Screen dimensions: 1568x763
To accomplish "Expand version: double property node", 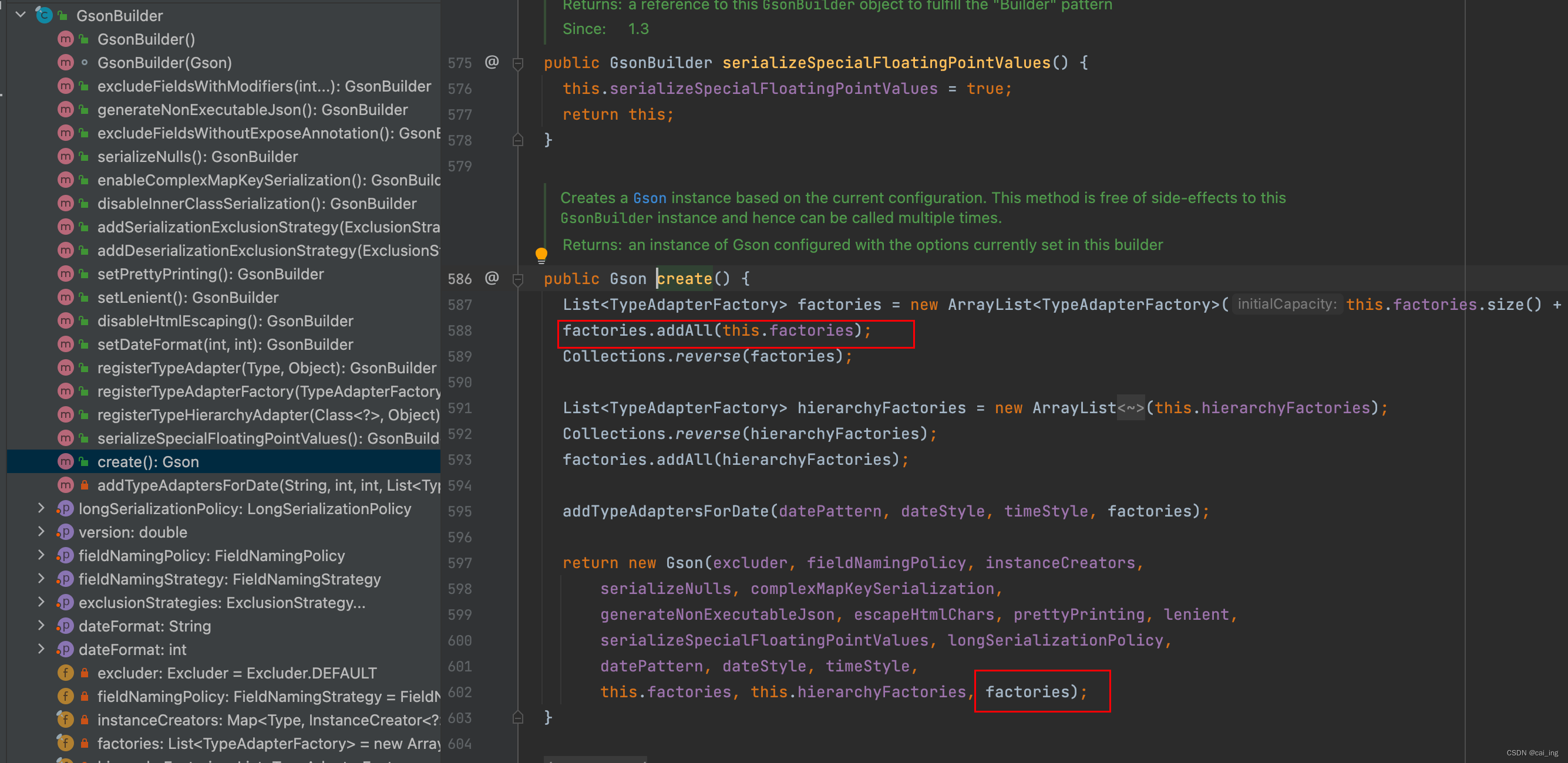I will click(41, 531).
